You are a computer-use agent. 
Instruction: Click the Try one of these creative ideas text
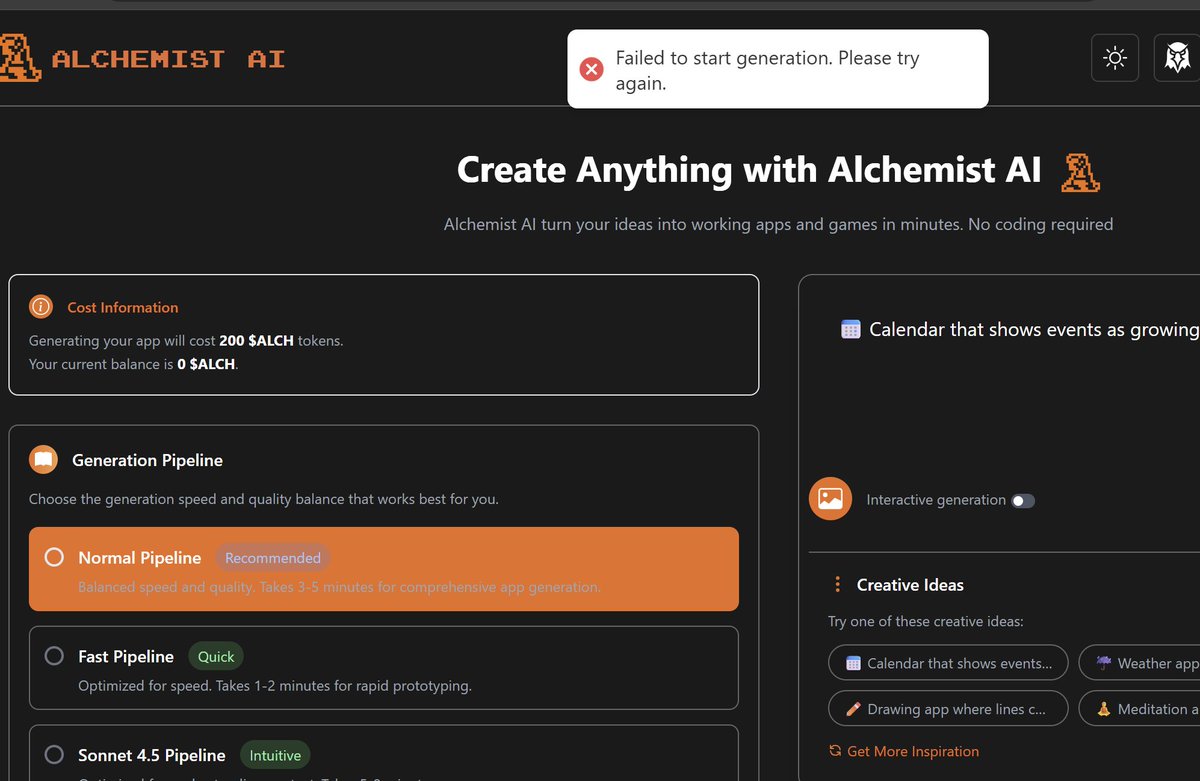tap(926, 621)
